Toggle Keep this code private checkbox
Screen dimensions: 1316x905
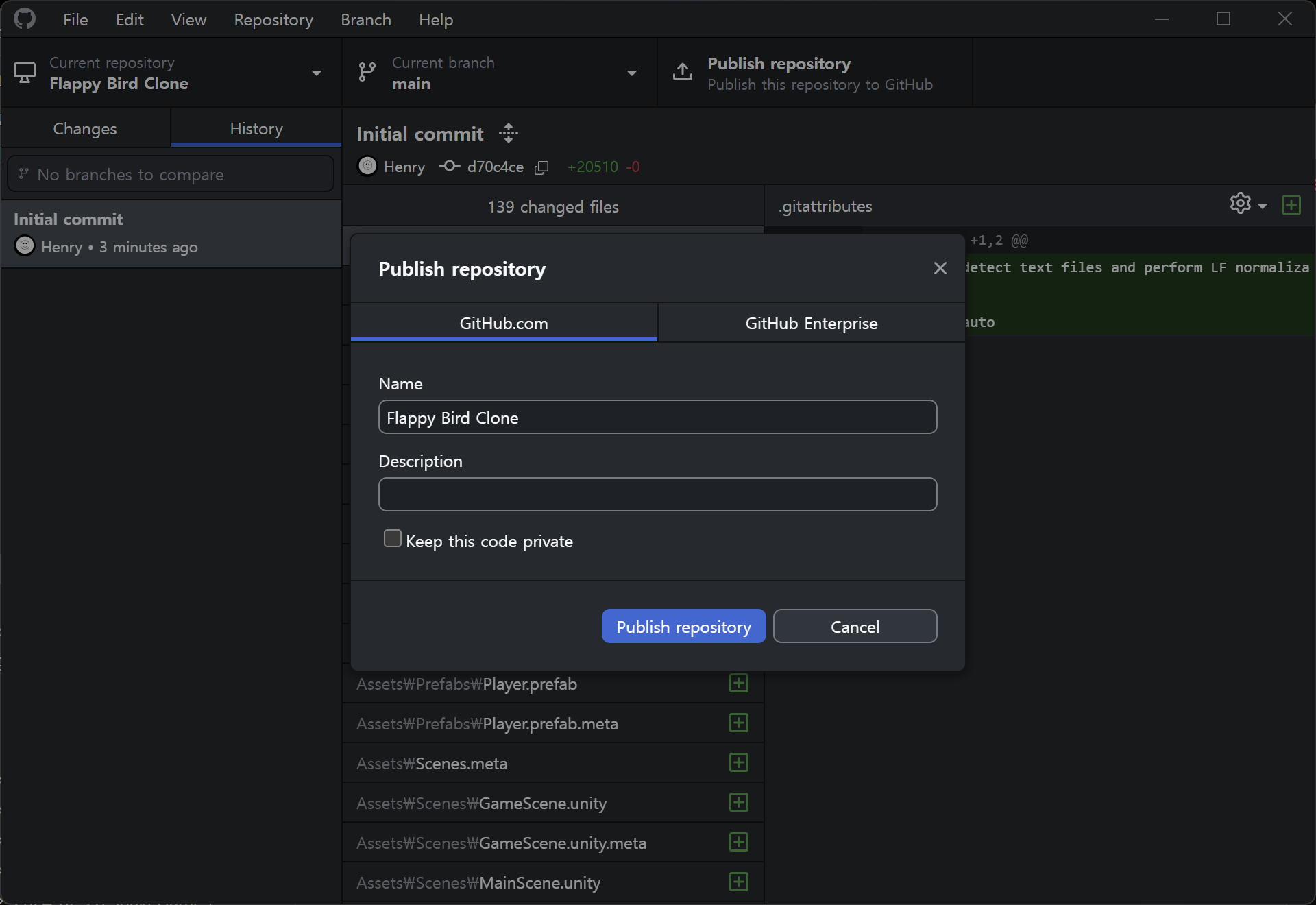pyautogui.click(x=393, y=539)
